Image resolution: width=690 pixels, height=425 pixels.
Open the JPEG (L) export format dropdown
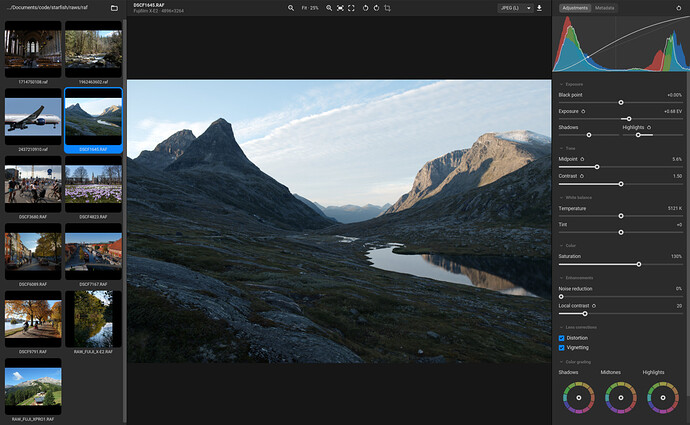(x=515, y=8)
